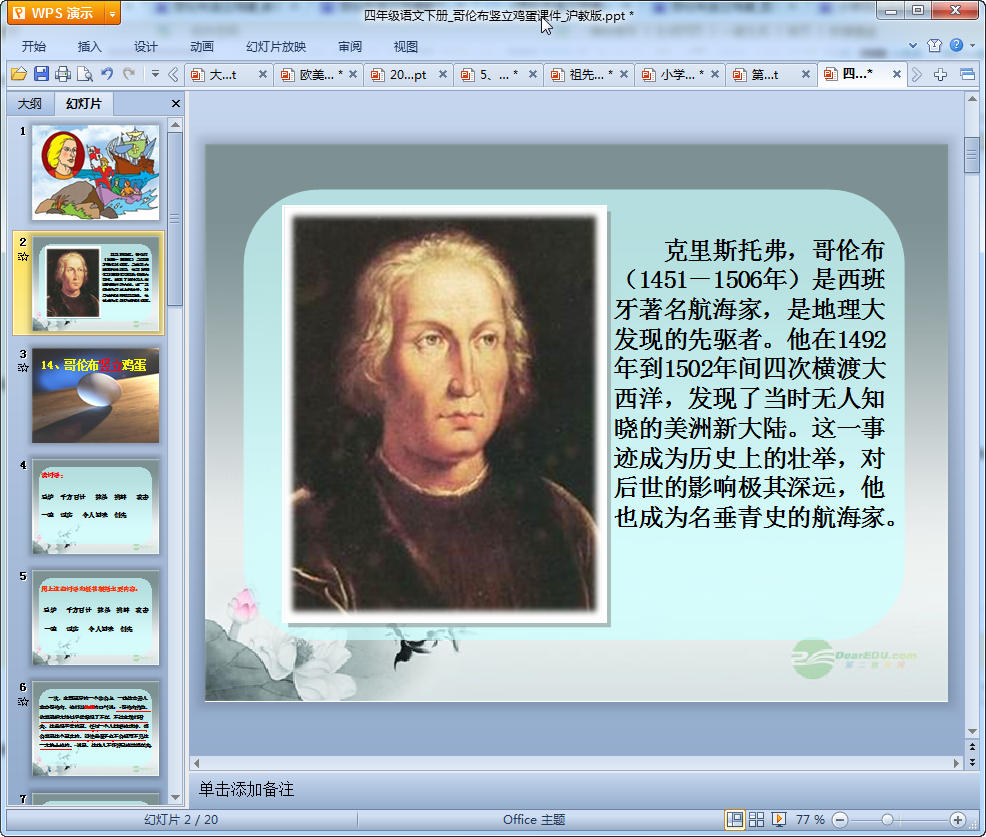Close the 欧美... document tab
Image resolution: width=986 pixels, height=837 pixels.
[353, 74]
